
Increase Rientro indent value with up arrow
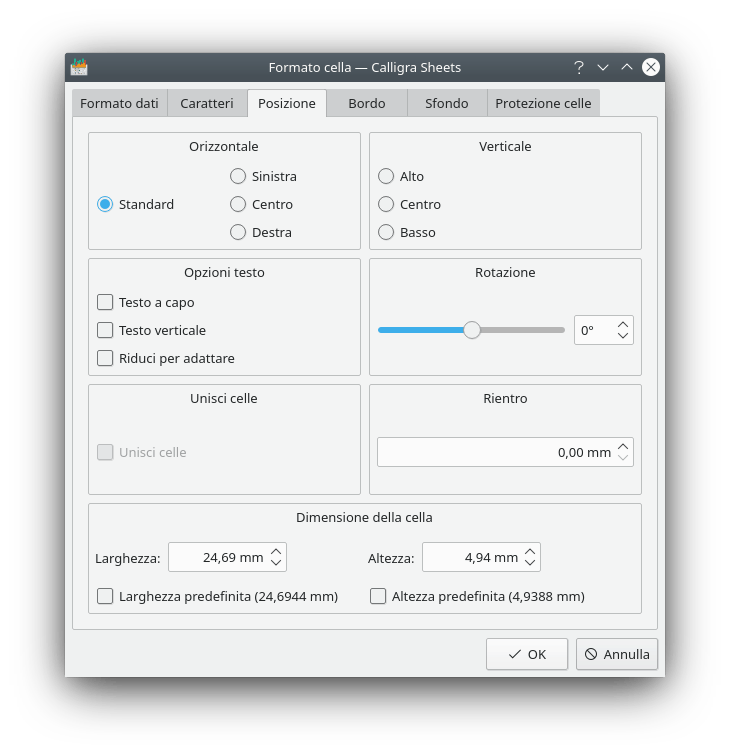pyautogui.click(x=623, y=446)
